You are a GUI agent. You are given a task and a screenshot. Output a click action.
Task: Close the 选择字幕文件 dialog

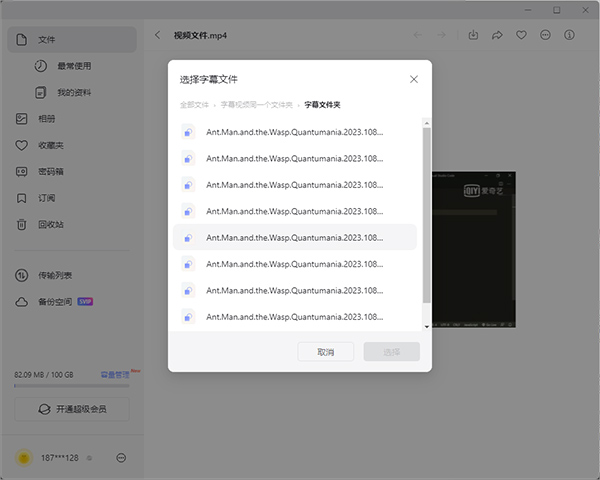pyautogui.click(x=414, y=78)
